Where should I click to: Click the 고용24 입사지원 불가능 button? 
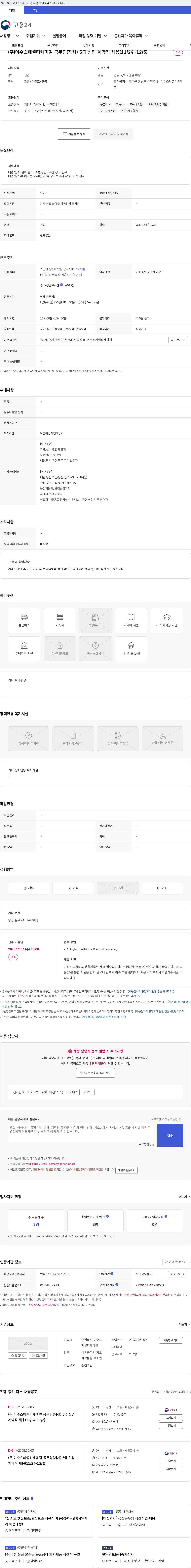tap(113, 134)
